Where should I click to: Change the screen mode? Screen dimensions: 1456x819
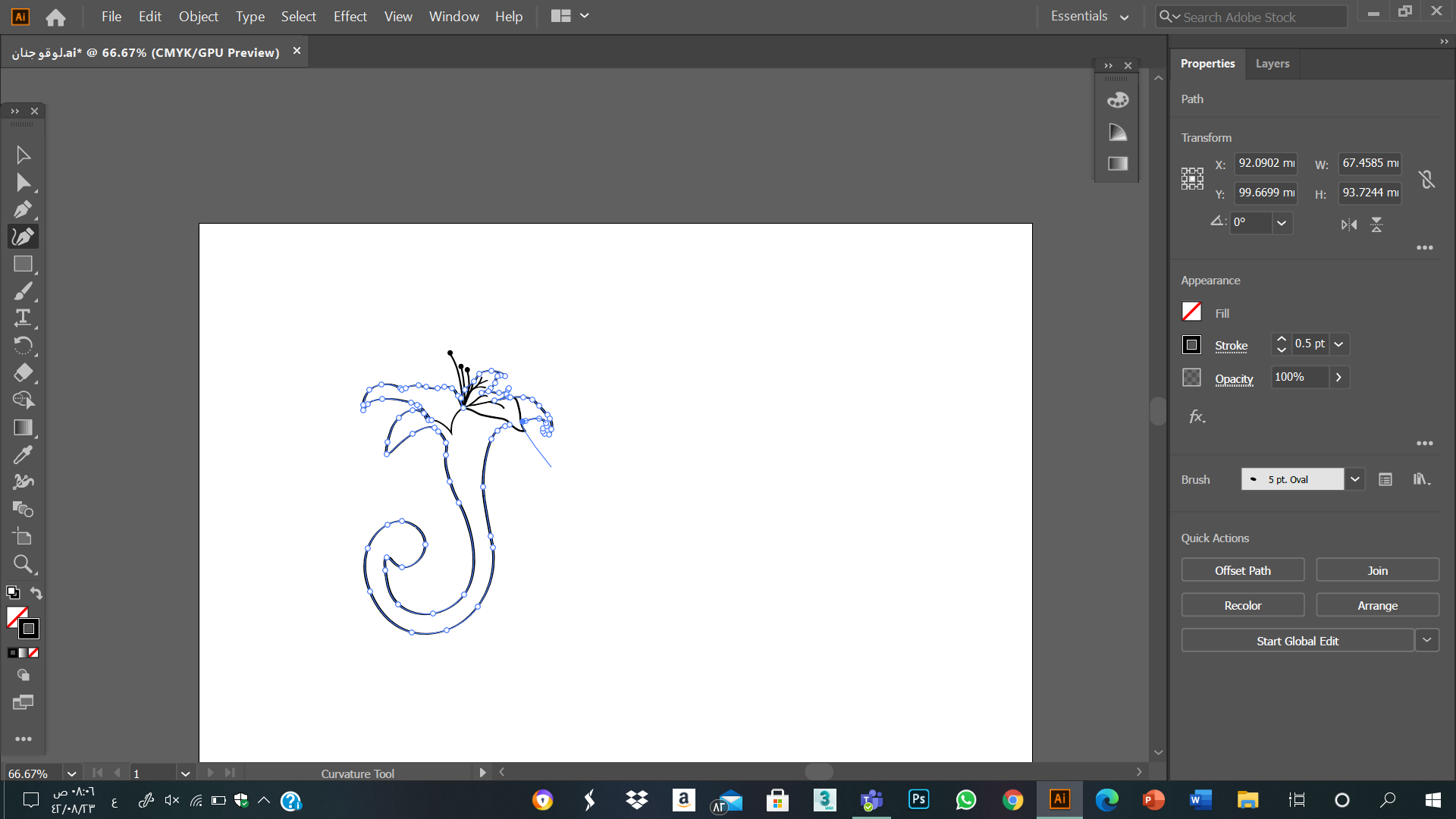pyautogui.click(x=24, y=702)
